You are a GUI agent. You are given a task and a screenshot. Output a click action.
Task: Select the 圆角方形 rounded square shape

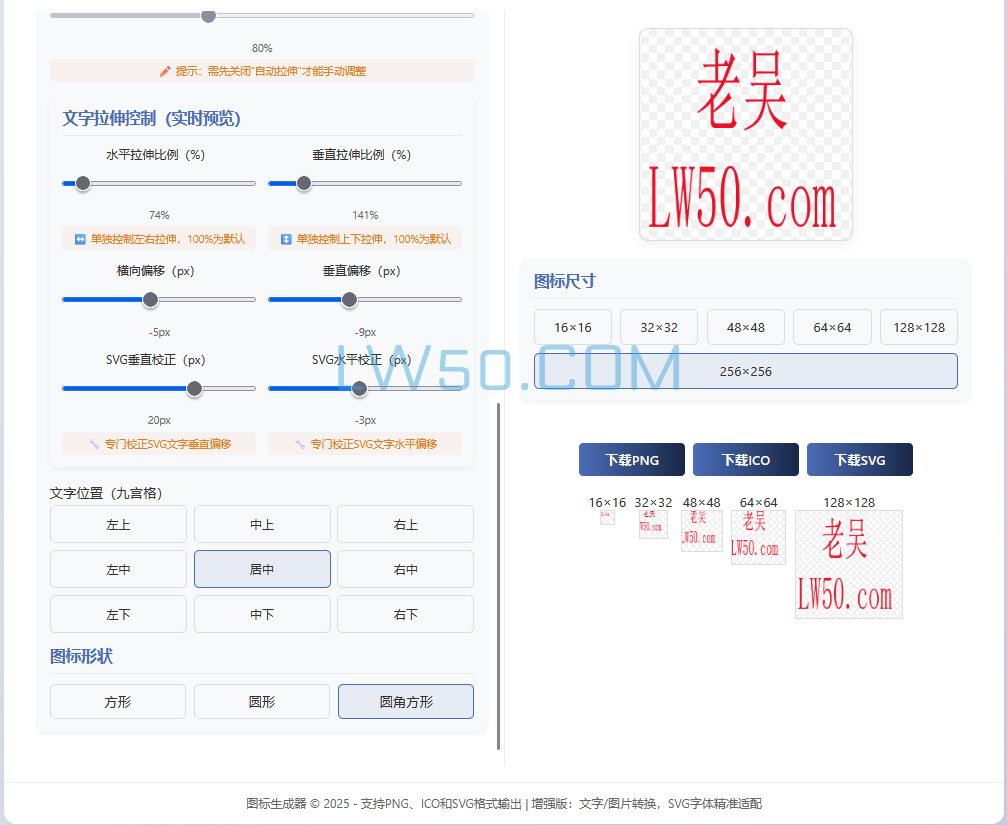(405, 701)
